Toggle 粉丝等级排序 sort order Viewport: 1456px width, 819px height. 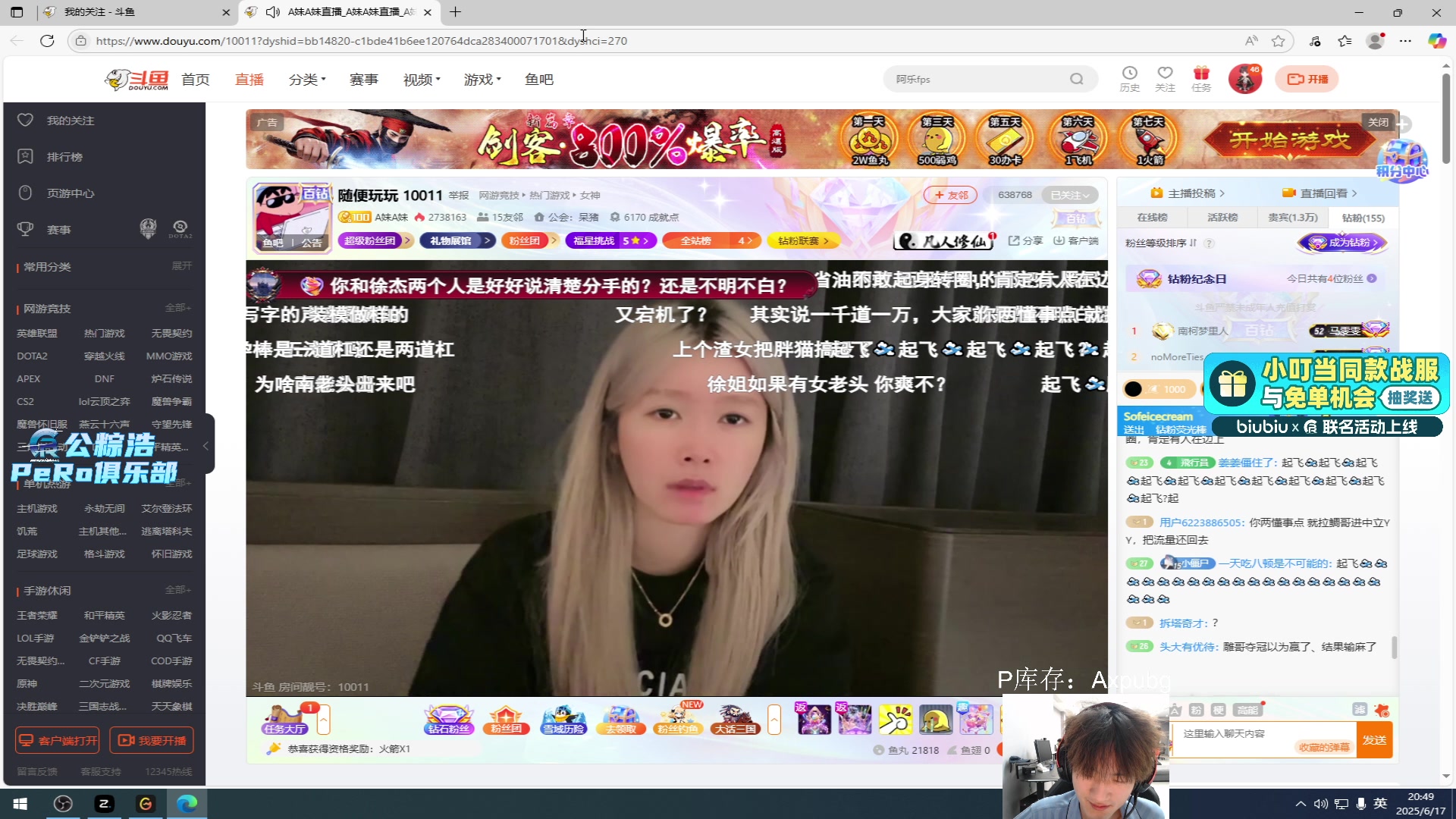pyautogui.click(x=1160, y=243)
